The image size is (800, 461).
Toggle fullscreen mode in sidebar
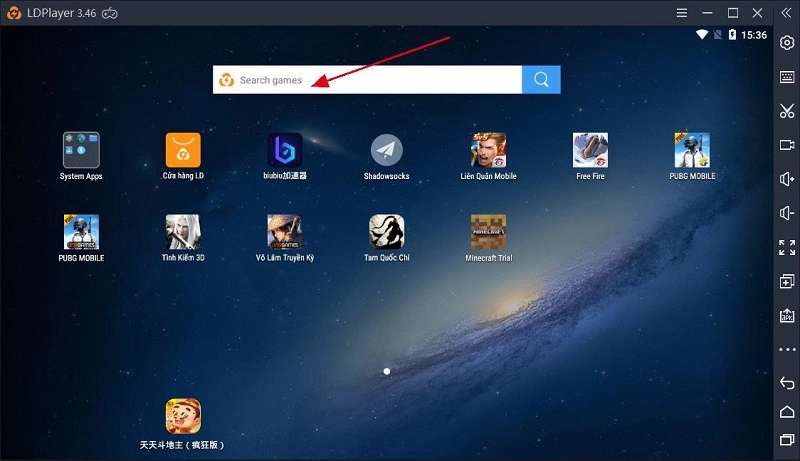pyautogui.click(x=787, y=247)
